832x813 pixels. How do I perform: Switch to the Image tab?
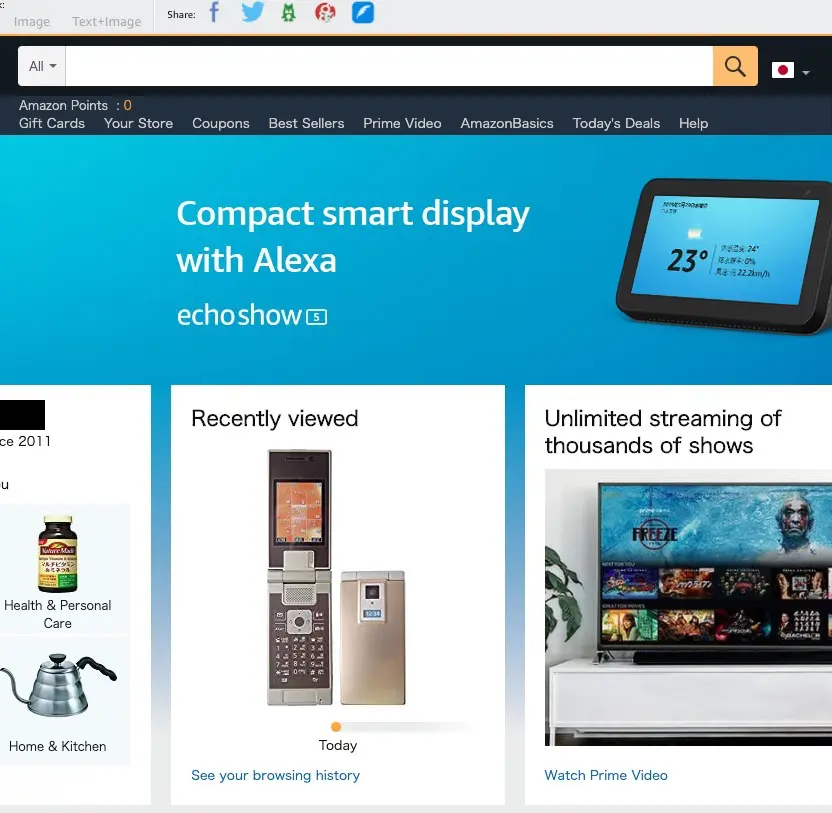[x=32, y=22]
